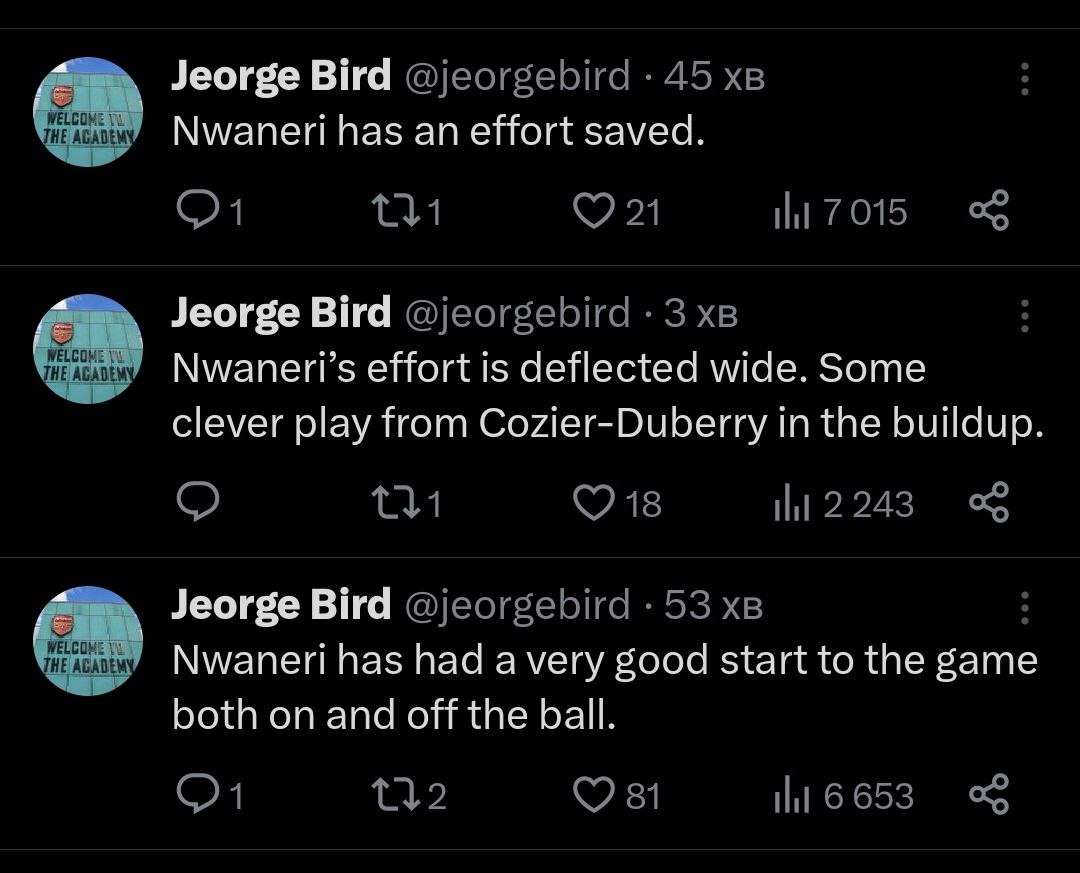Like the tweet with 81 likes

tap(595, 795)
